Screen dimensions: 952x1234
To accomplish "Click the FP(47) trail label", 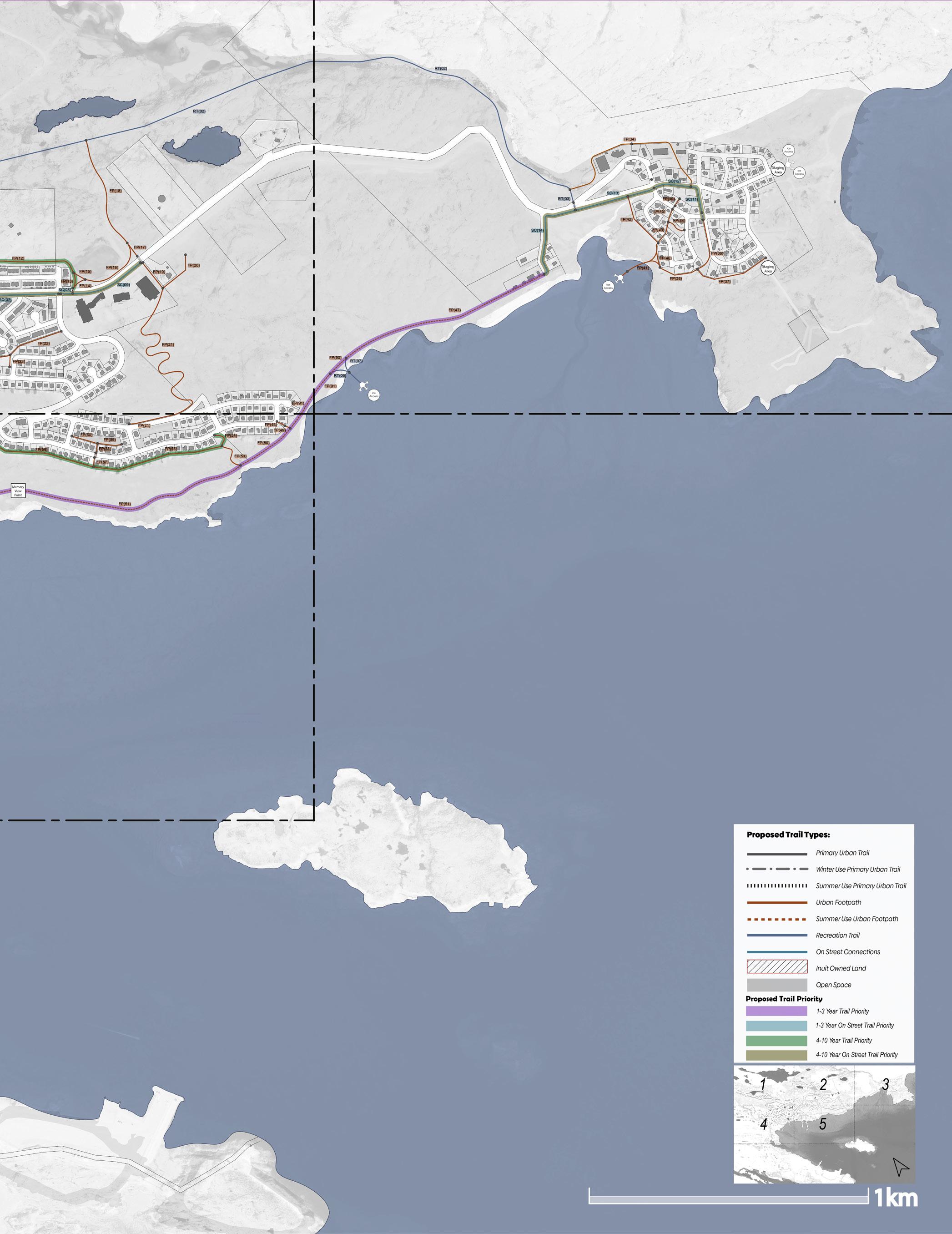I will pyautogui.click(x=454, y=310).
